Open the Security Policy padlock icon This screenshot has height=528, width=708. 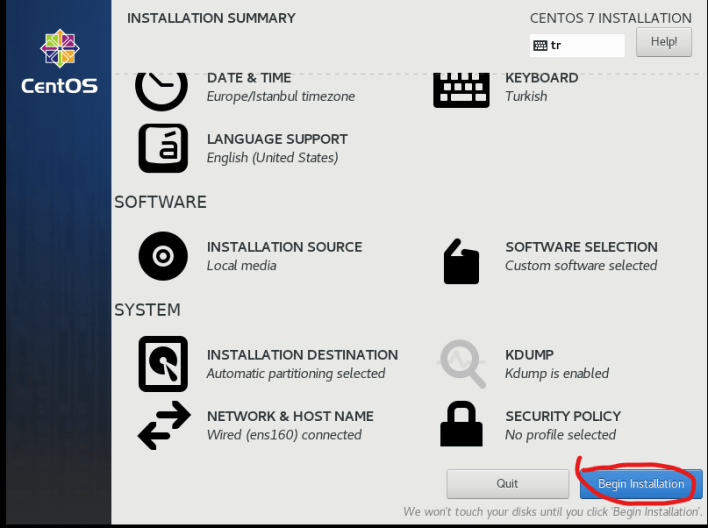coord(461,424)
